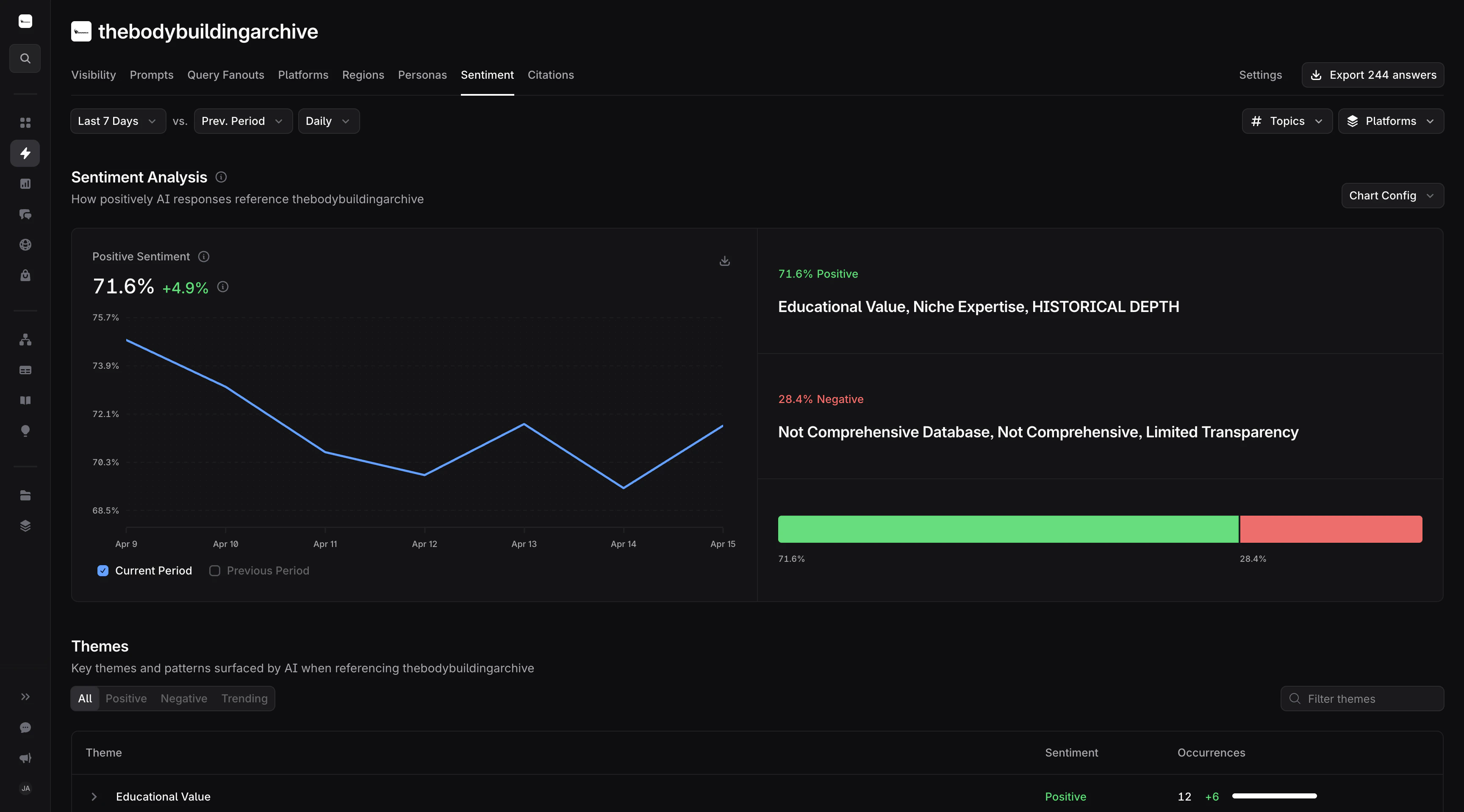Select the Sentiment tab
1464x812 pixels.
pyautogui.click(x=487, y=75)
